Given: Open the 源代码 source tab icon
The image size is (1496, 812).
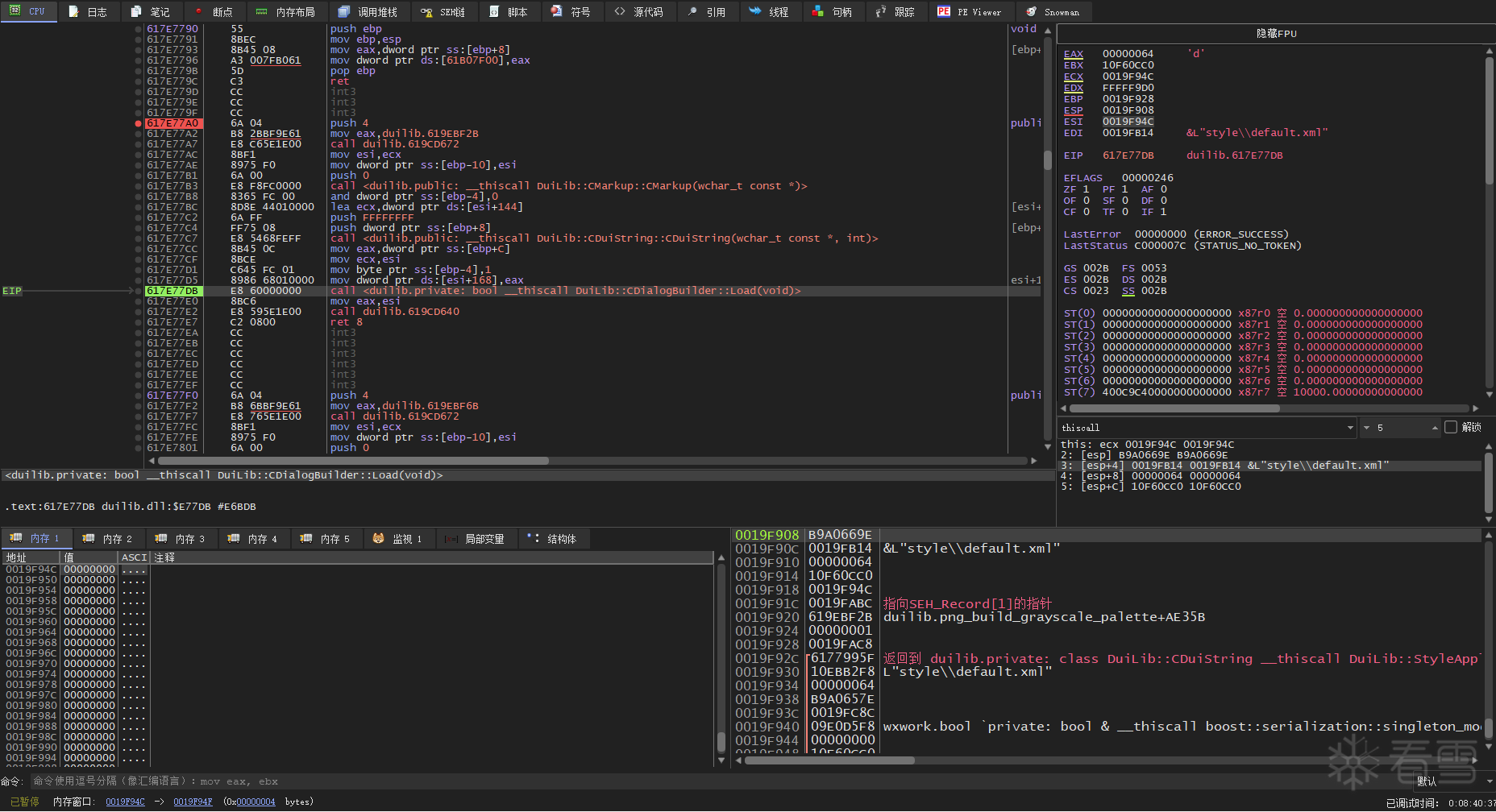Looking at the screenshot, I should [620, 11].
